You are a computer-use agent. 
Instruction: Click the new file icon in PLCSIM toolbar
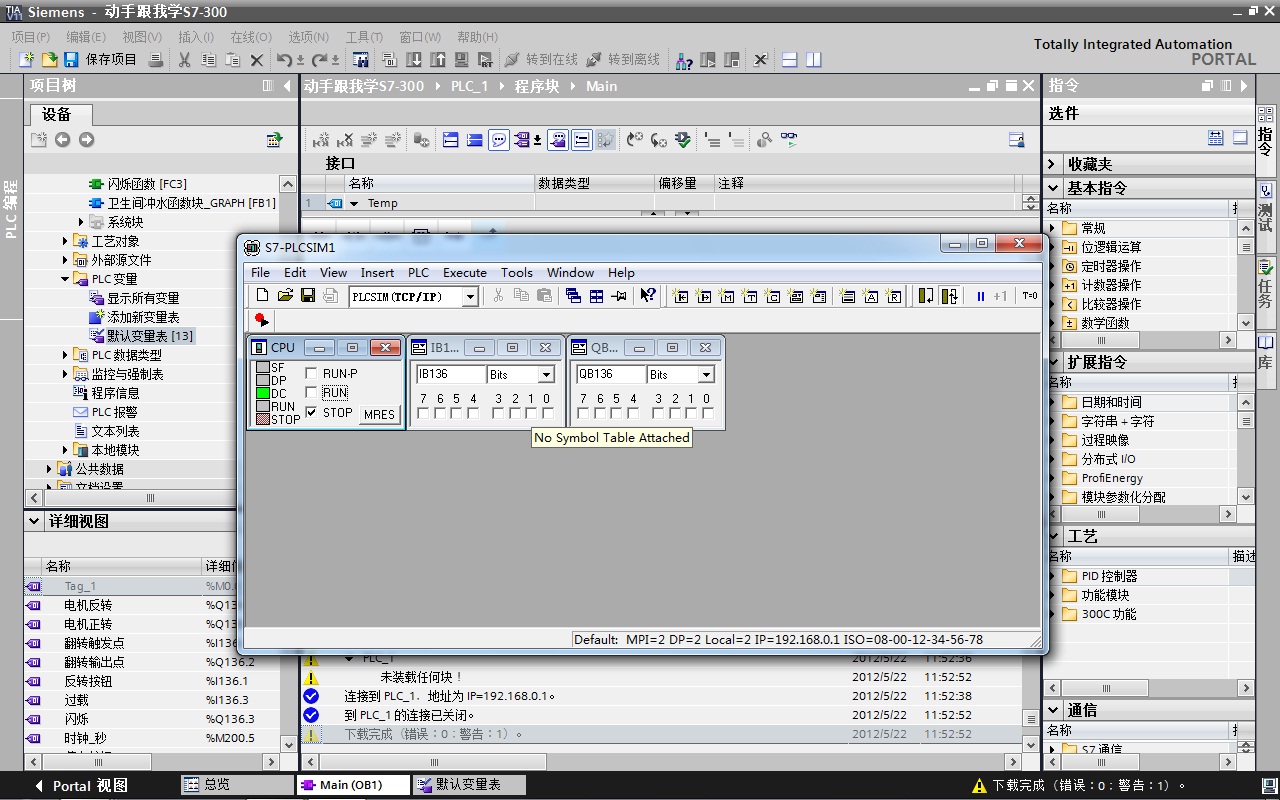point(262,296)
